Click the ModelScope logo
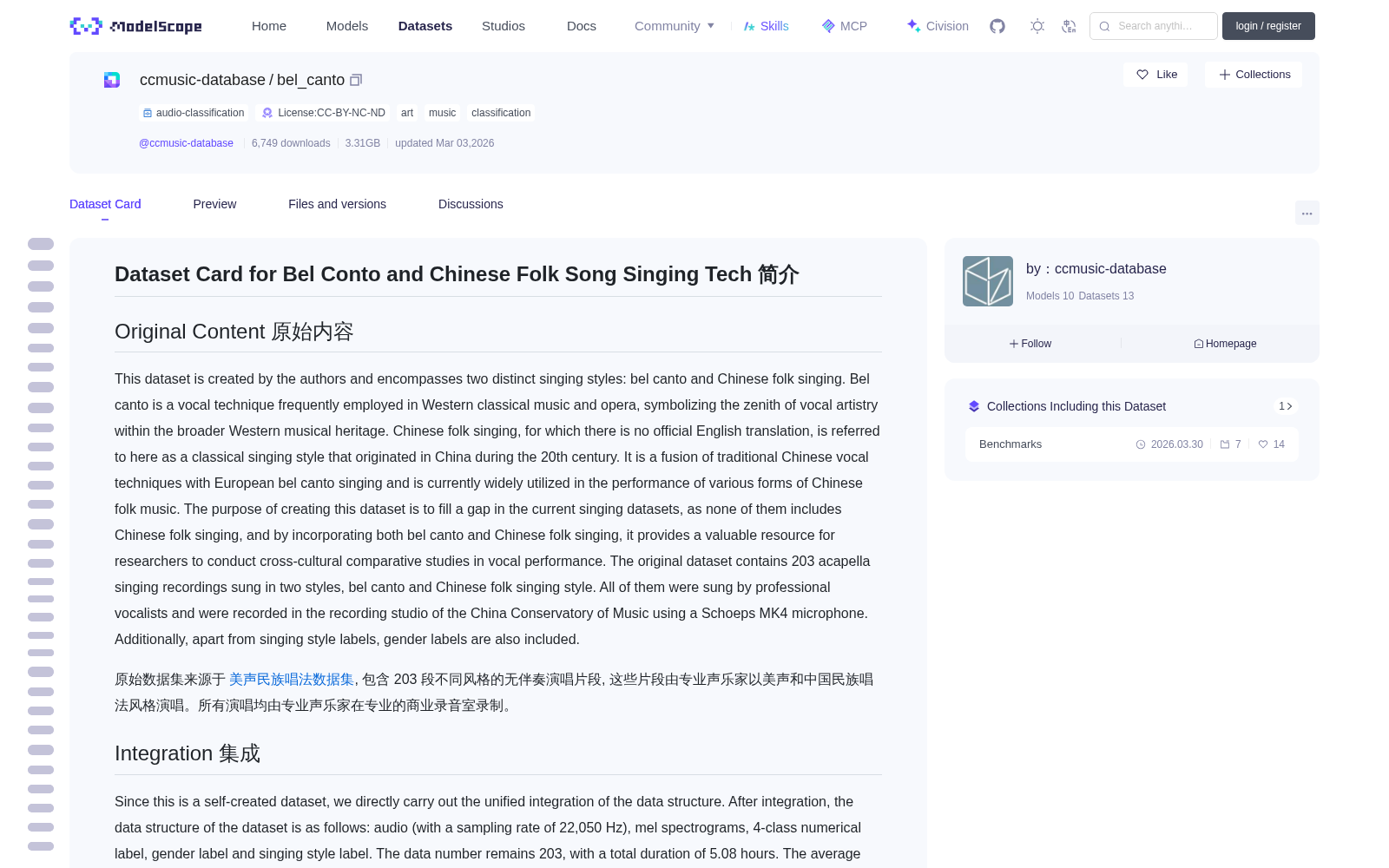1389x868 pixels. 136,26
